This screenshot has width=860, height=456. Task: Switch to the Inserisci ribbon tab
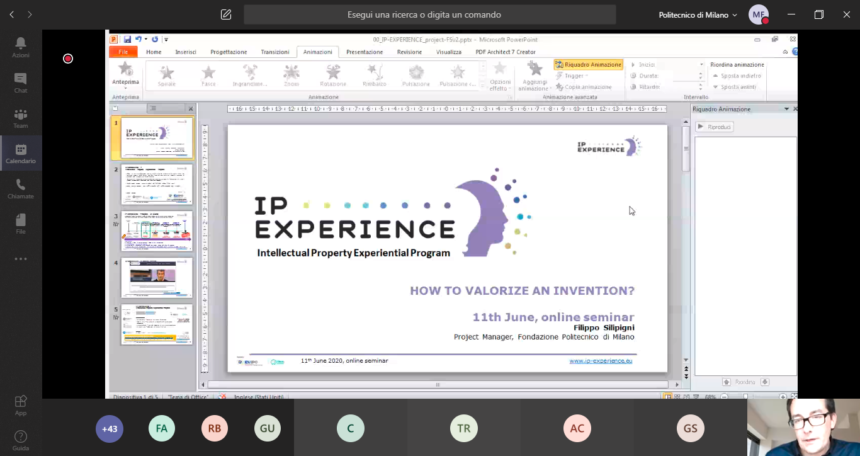[186, 52]
